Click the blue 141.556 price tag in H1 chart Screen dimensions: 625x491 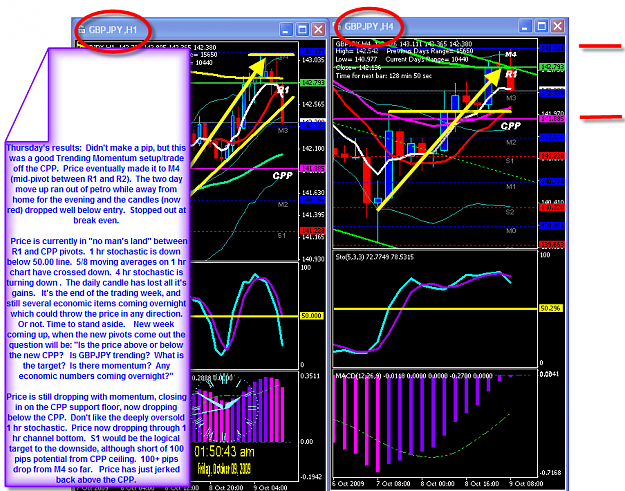pyautogui.click(x=313, y=199)
